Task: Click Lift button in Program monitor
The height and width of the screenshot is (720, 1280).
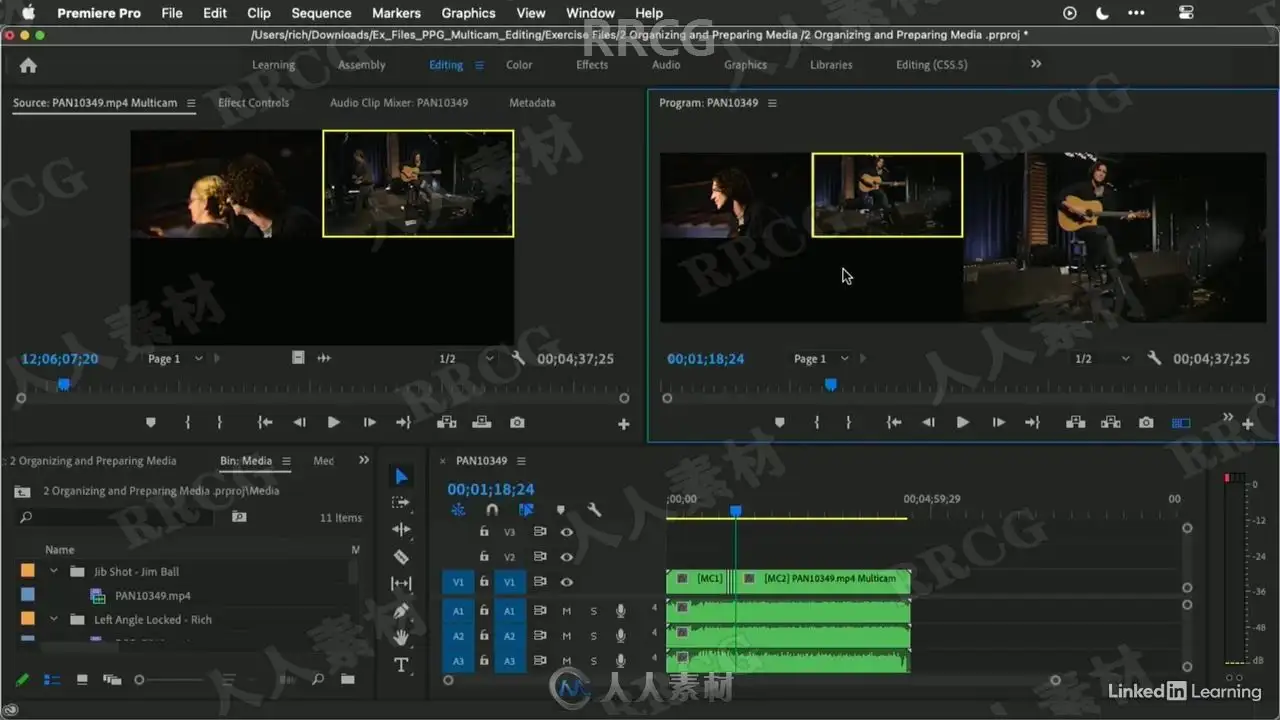Action: coord(1076,423)
